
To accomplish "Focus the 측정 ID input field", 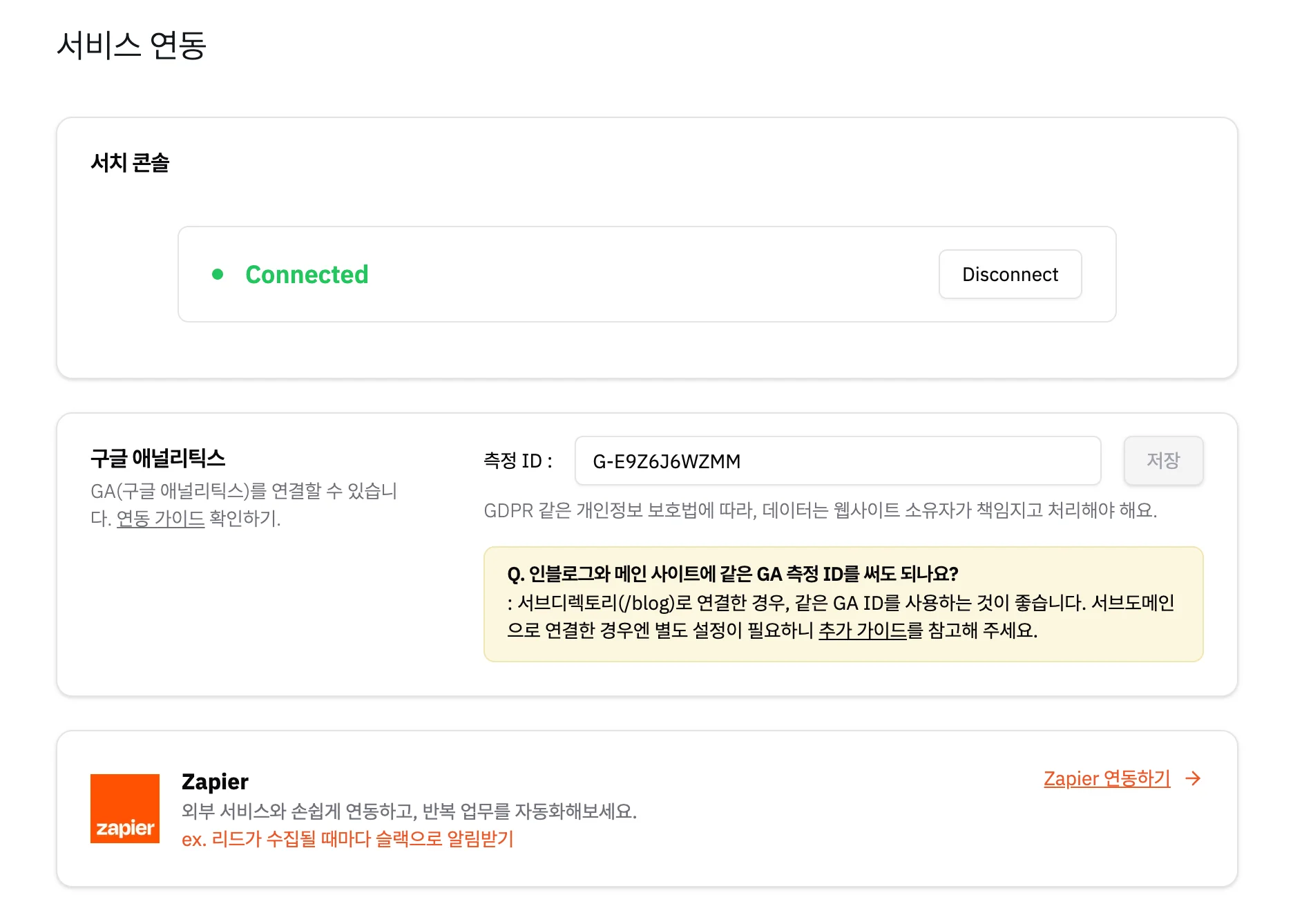I will pos(837,461).
